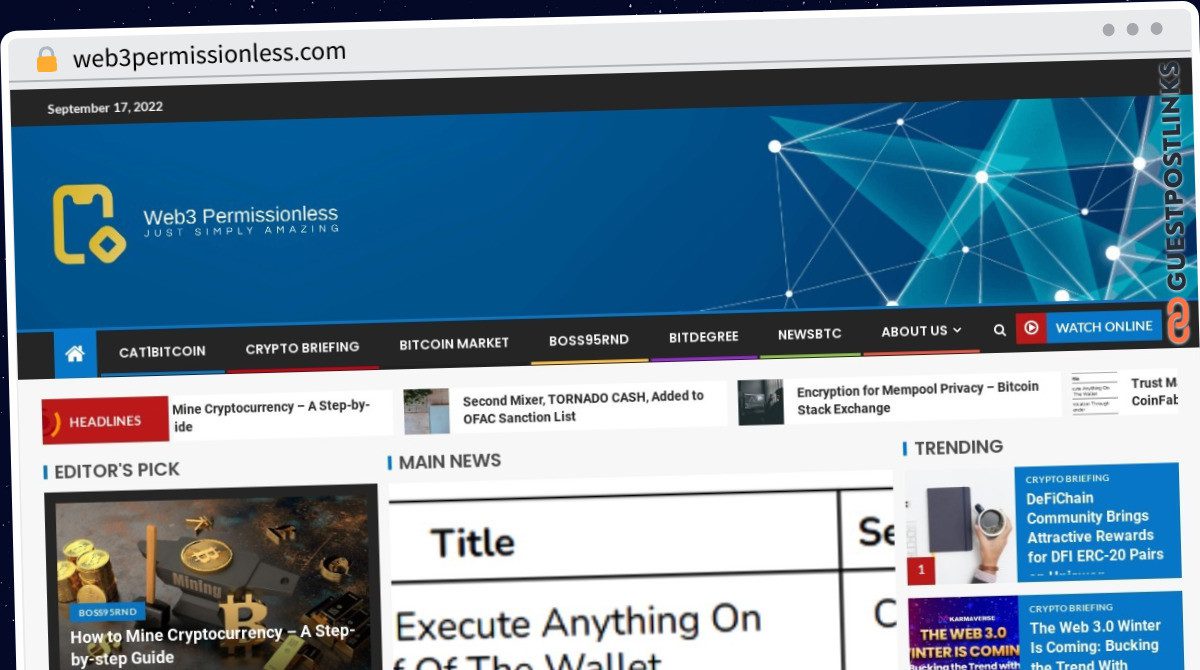Select the Crypto Briefing menu item
Image resolution: width=1200 pixels, height=670 pixels.
point(302,348)
